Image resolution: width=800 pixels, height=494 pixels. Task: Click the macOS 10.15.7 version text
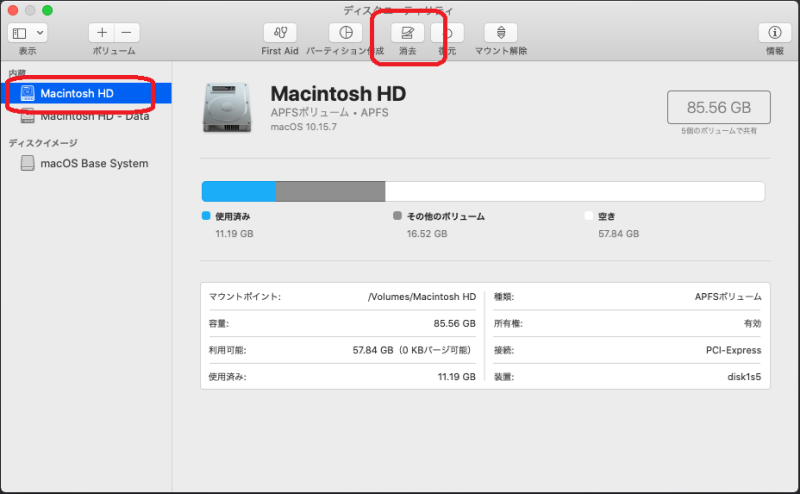pos(304,127)
